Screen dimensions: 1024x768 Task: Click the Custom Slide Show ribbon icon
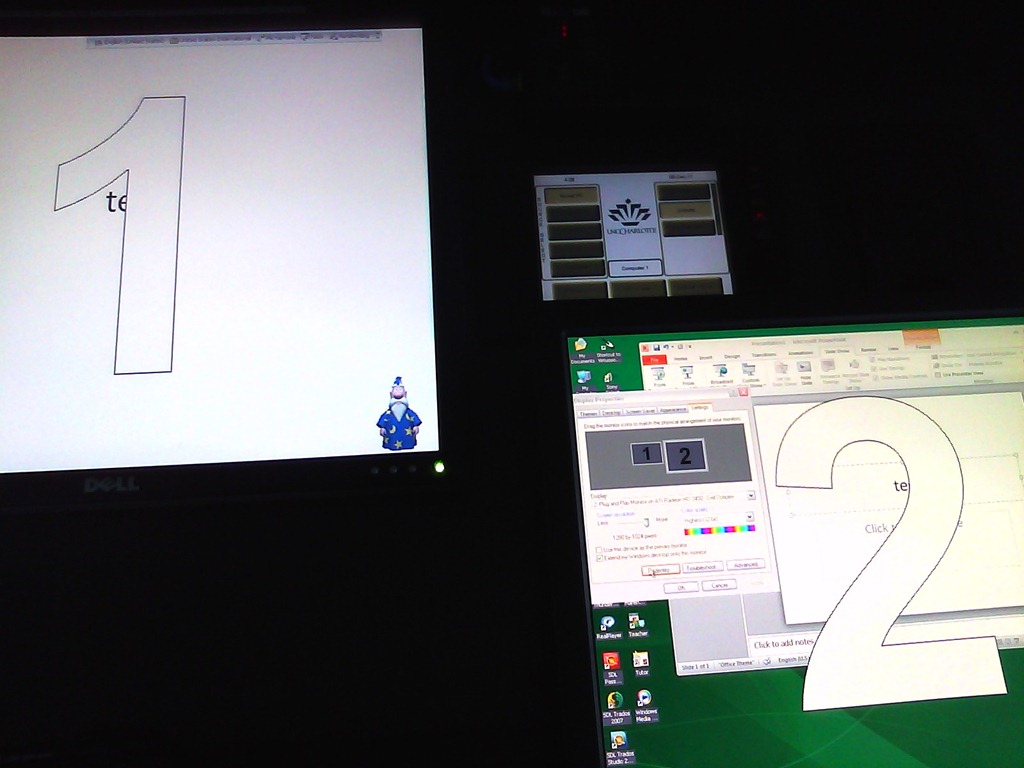749,371
